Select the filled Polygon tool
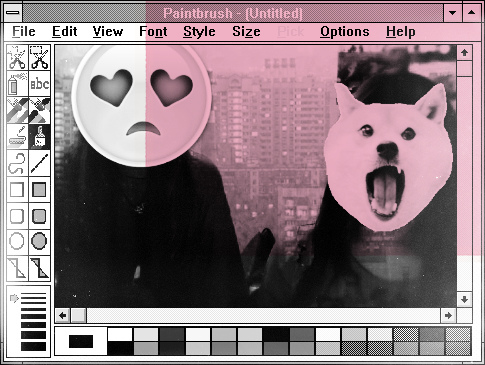Viewport: 485px width, 365px height. click(x=40, y=268)
